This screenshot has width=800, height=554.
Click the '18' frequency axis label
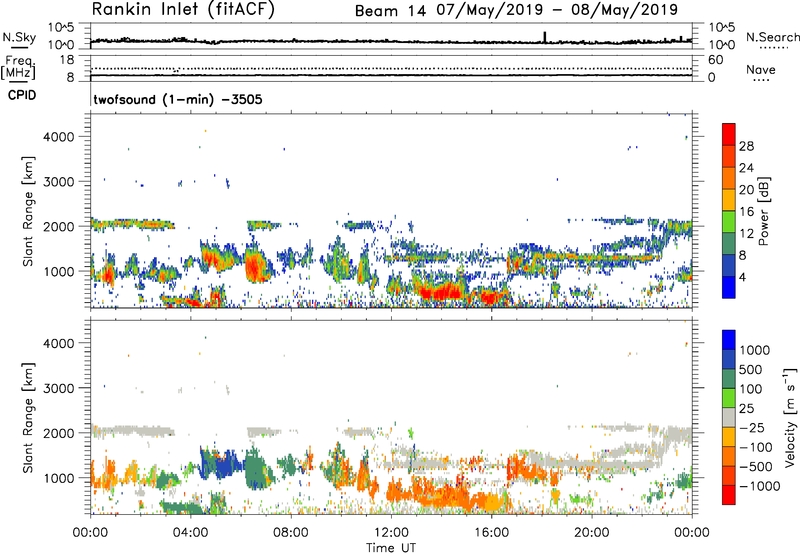point(67,60)
